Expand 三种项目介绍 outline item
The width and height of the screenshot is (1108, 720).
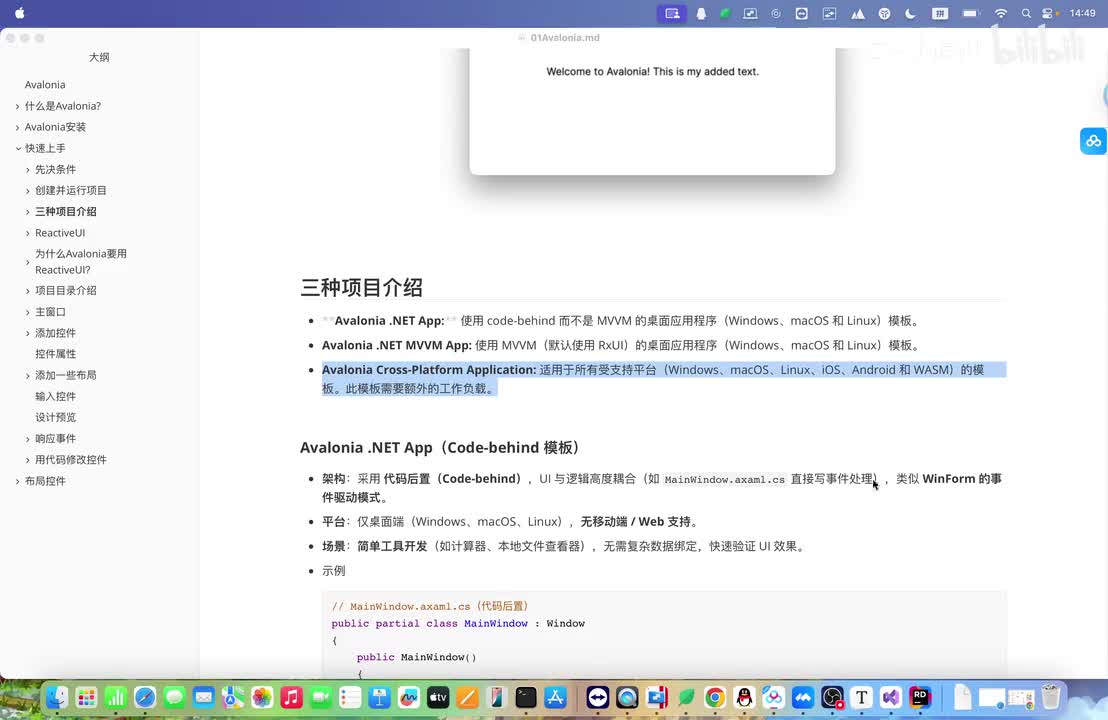28,212
